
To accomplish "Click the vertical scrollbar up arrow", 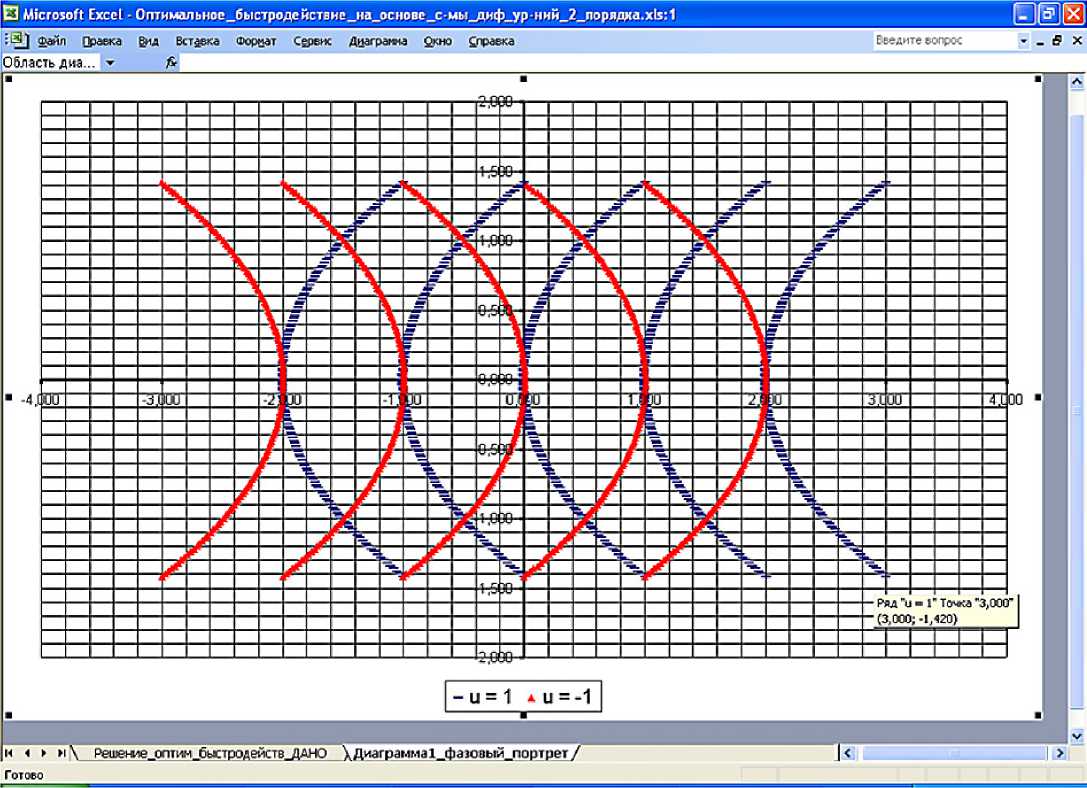I will click(1077, 82).
